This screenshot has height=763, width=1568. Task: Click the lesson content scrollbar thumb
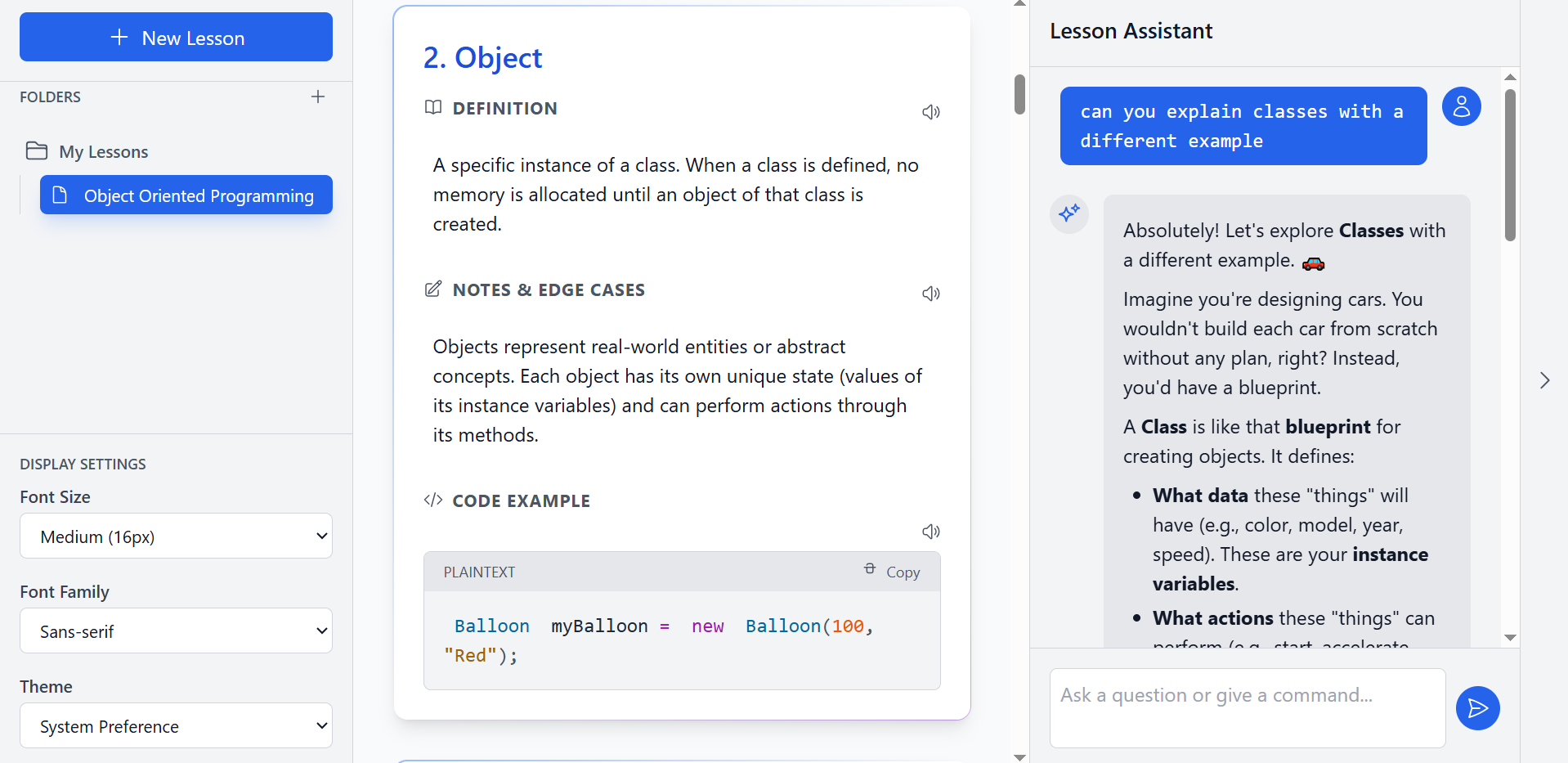click(x=1019, y=95)
